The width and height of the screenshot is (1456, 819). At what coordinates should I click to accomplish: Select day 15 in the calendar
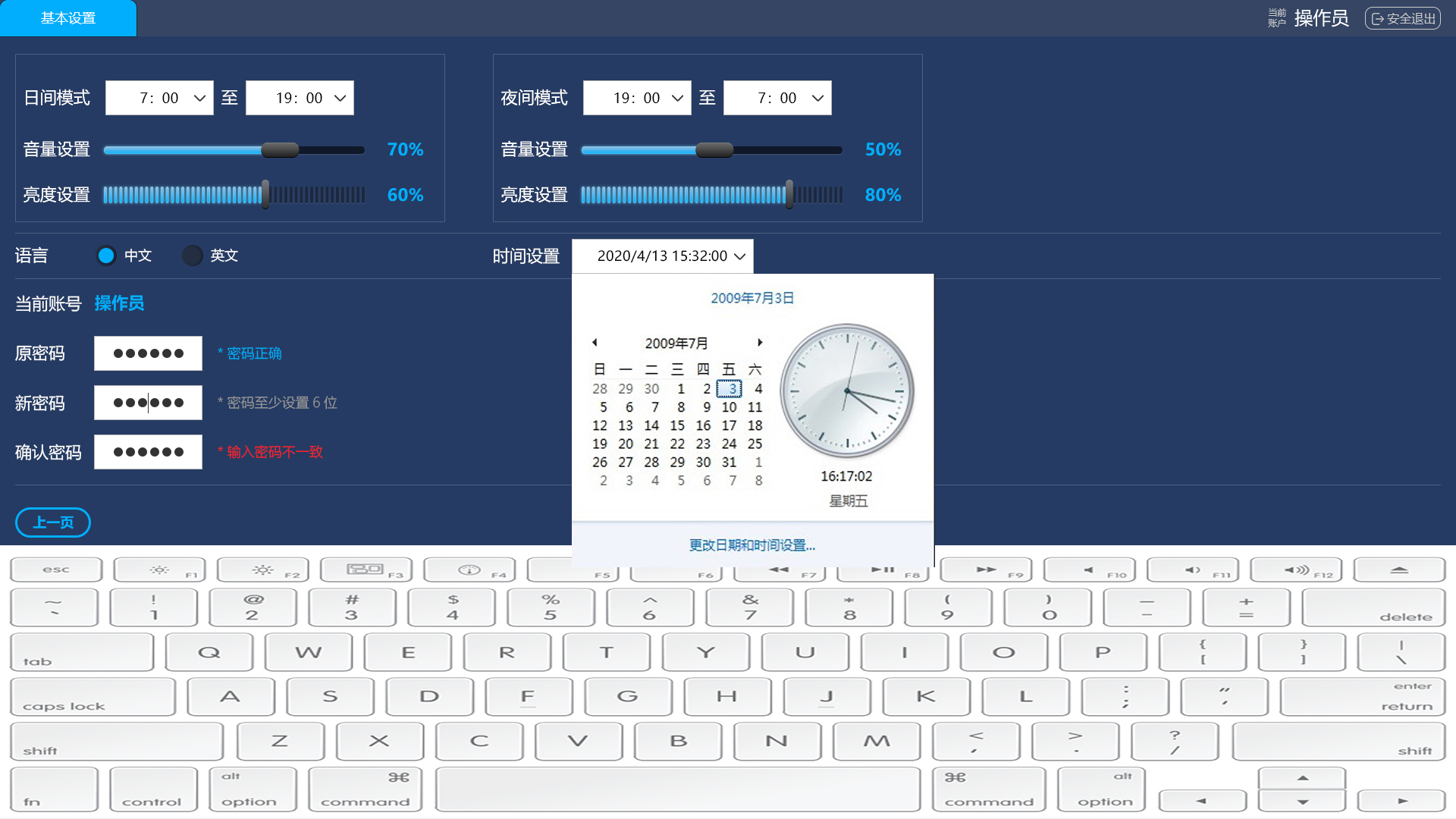click(x=677, y=425)
